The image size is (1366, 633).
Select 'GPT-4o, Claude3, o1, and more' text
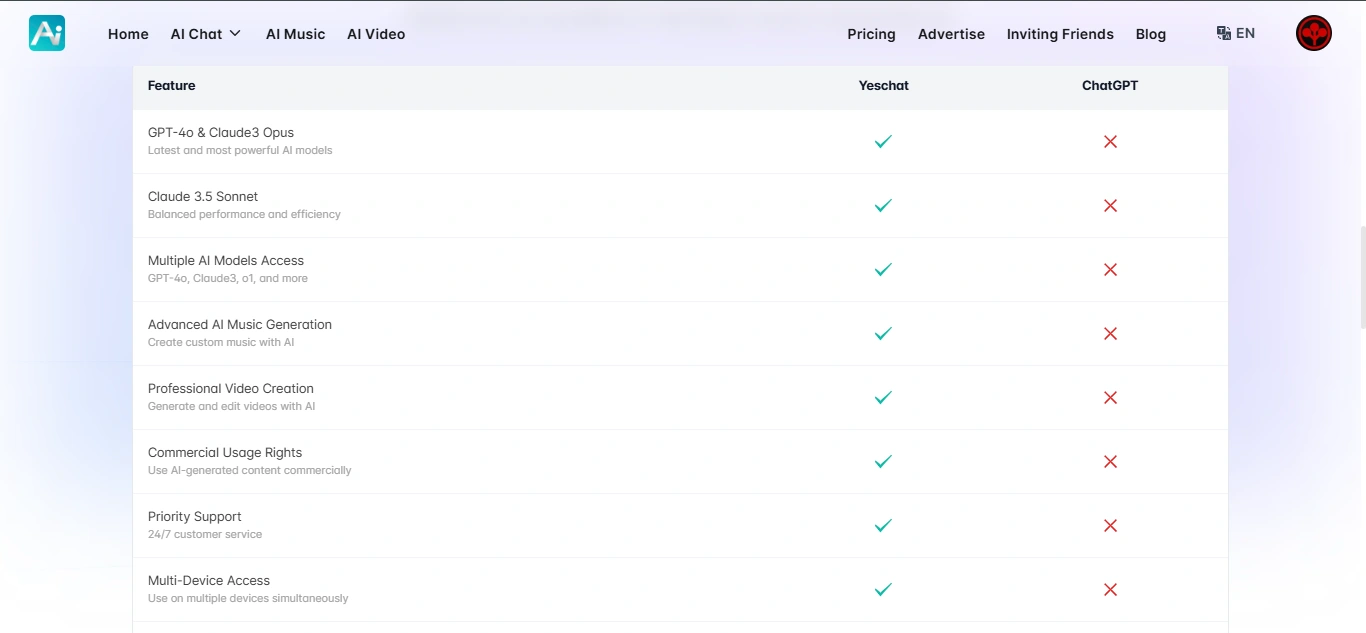click(x=228, y=279)
